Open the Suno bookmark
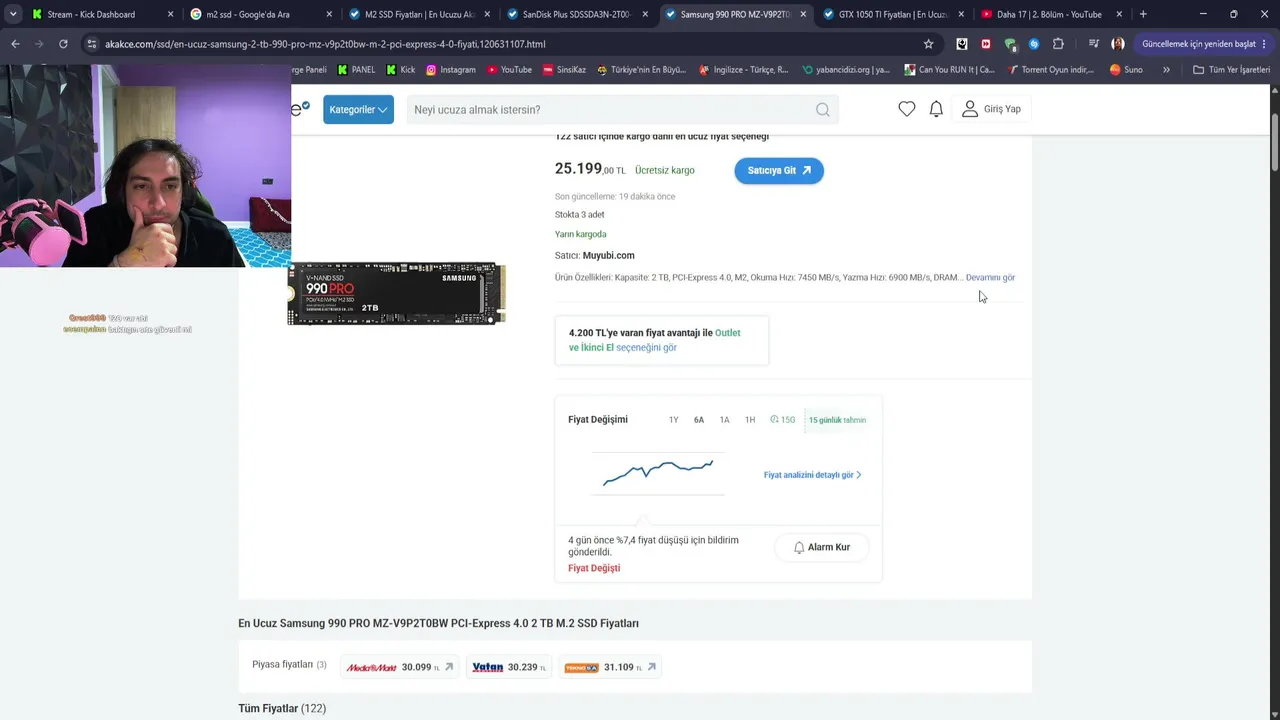Viewport: 1280px width, 720px height. click(1126, 70)
